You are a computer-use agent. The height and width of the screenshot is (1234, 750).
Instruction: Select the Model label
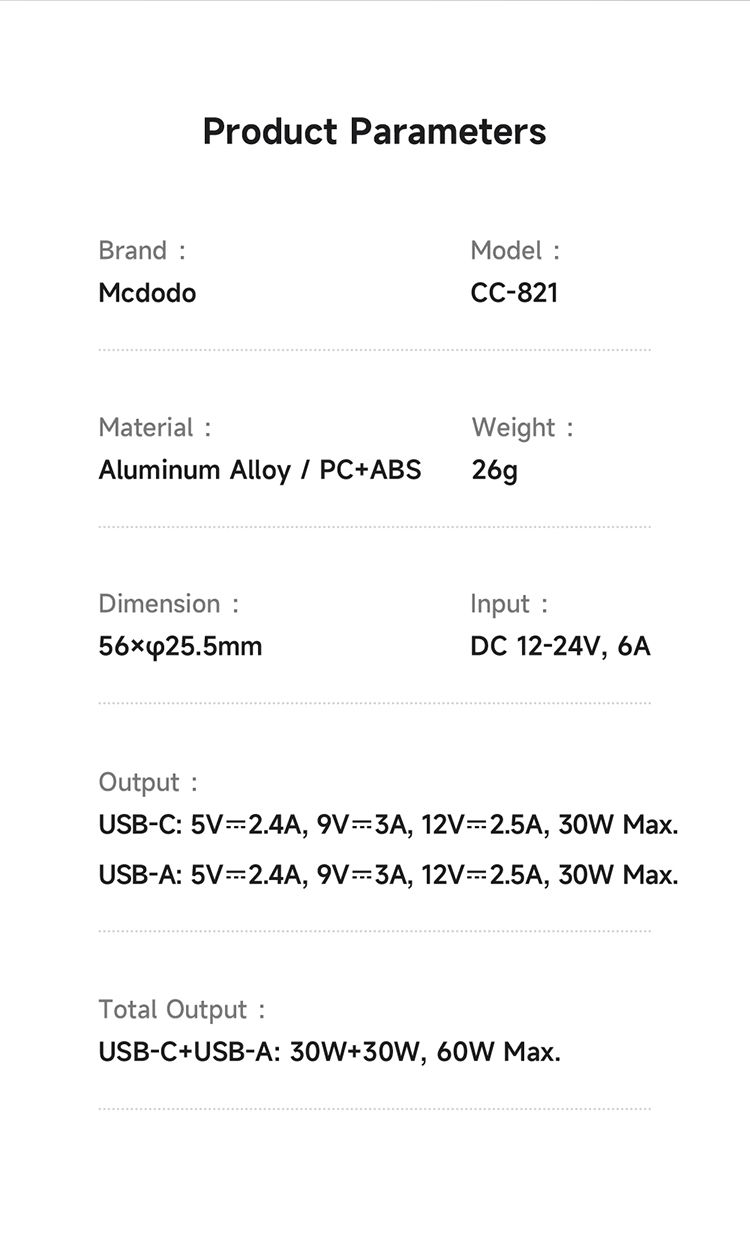[515, 250]
